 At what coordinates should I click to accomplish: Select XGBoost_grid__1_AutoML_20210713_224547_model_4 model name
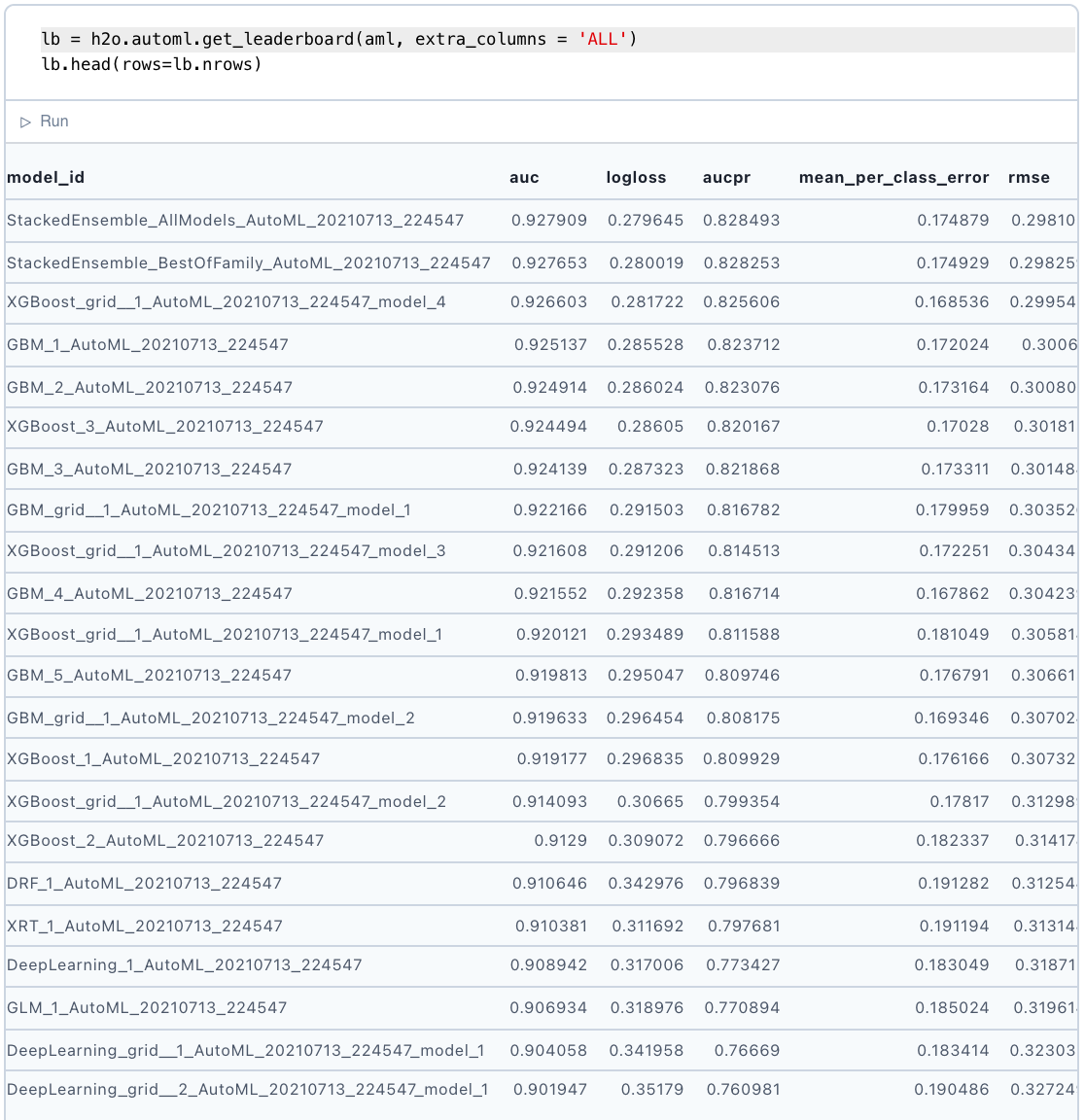tap(227, 302)
